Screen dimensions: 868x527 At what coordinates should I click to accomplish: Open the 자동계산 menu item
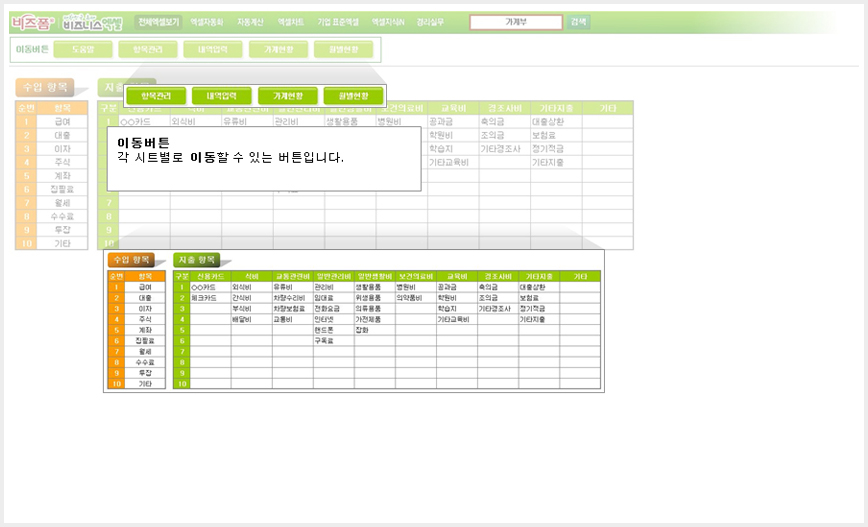250,22
